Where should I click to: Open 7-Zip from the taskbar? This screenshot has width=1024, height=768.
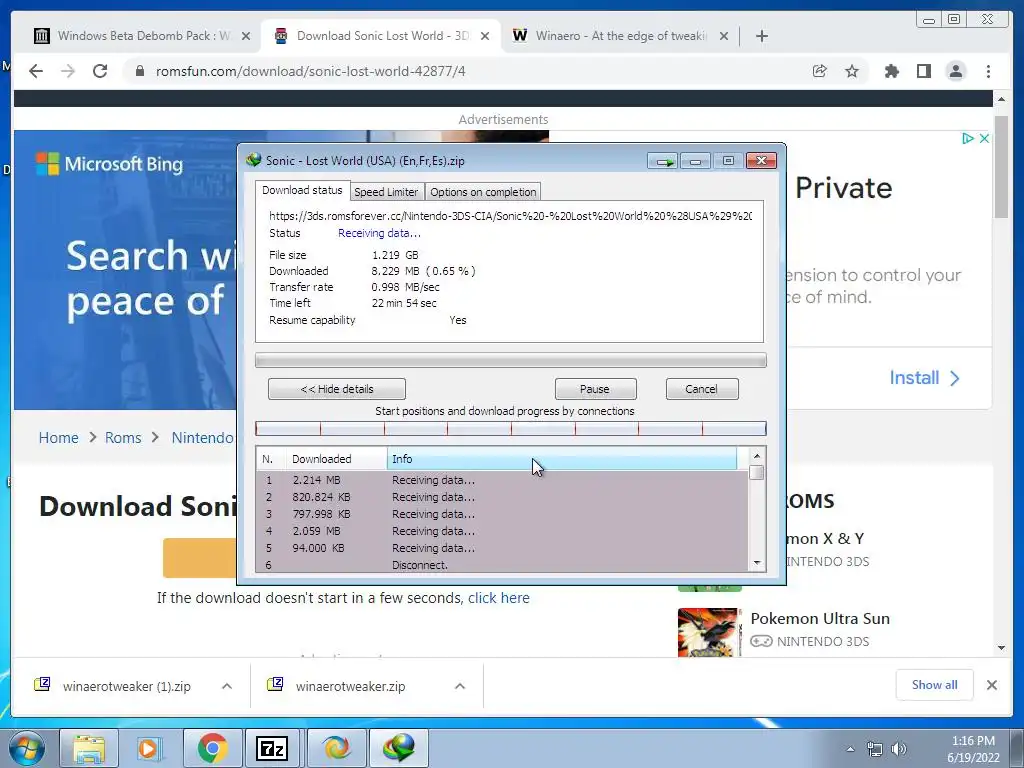(x=272, y=748)
